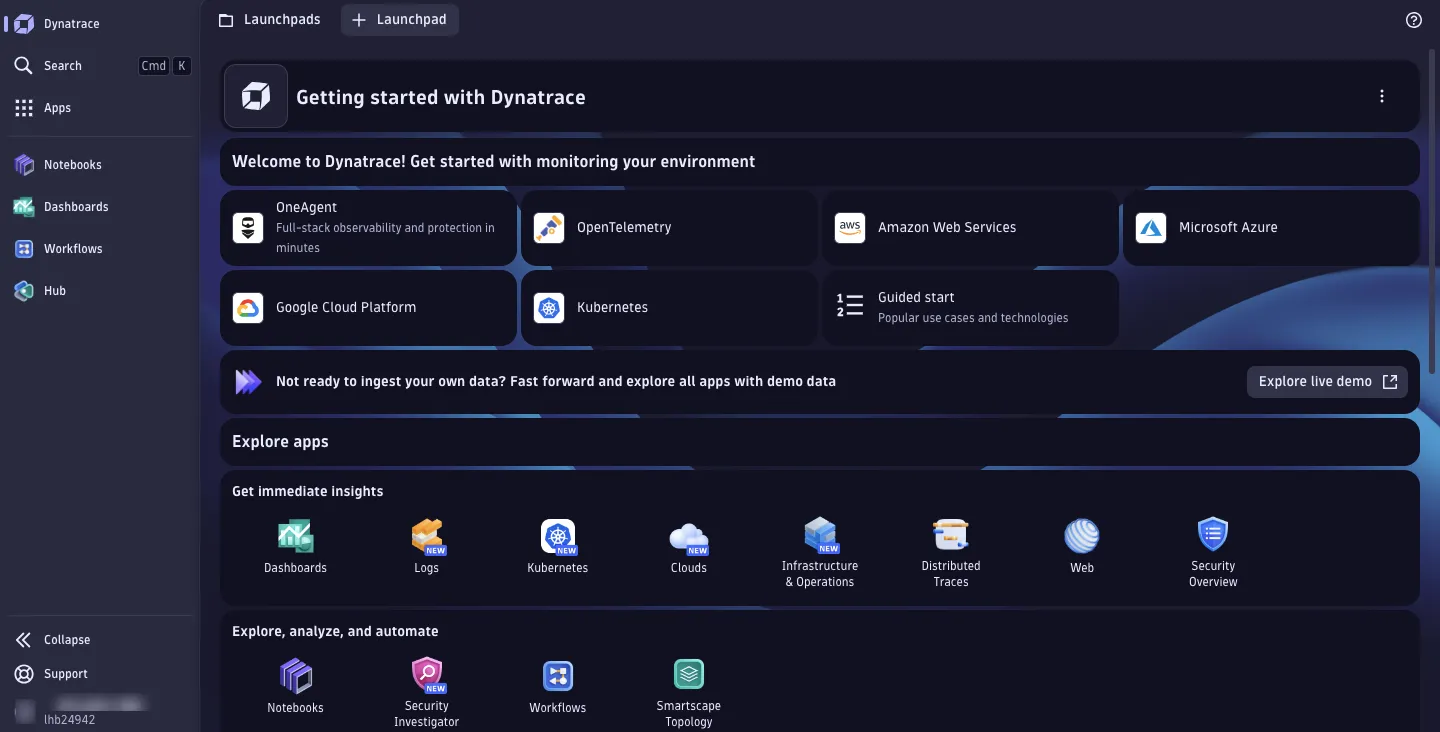Open the user account lhb24942 entry
Image resolution: width=1440 pixels, height=732 pixels.
80,712
